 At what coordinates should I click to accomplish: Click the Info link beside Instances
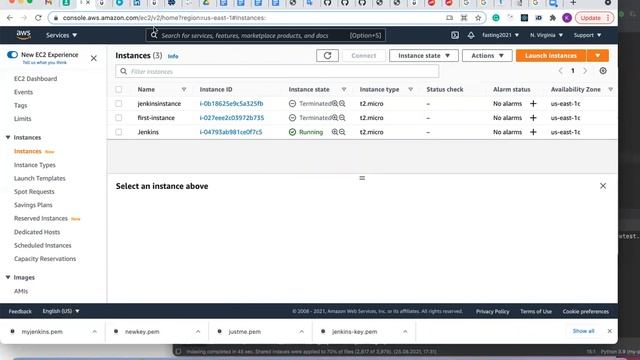[x=173, y=56]
